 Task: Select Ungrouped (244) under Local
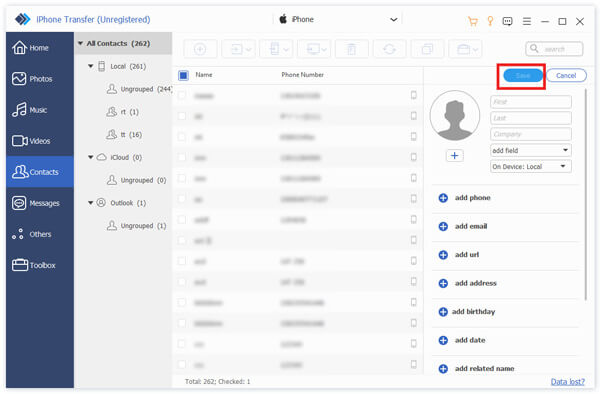(139, 89)
